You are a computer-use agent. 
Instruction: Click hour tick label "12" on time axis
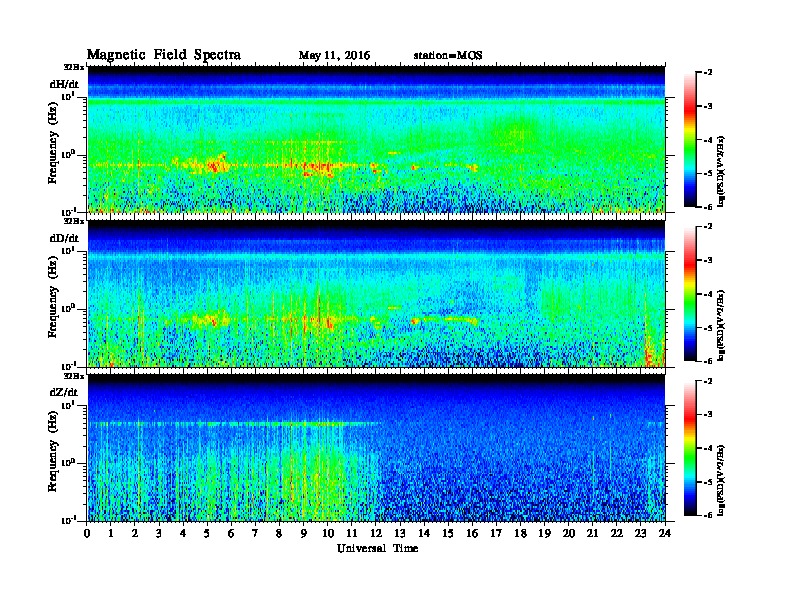point(376,533)
